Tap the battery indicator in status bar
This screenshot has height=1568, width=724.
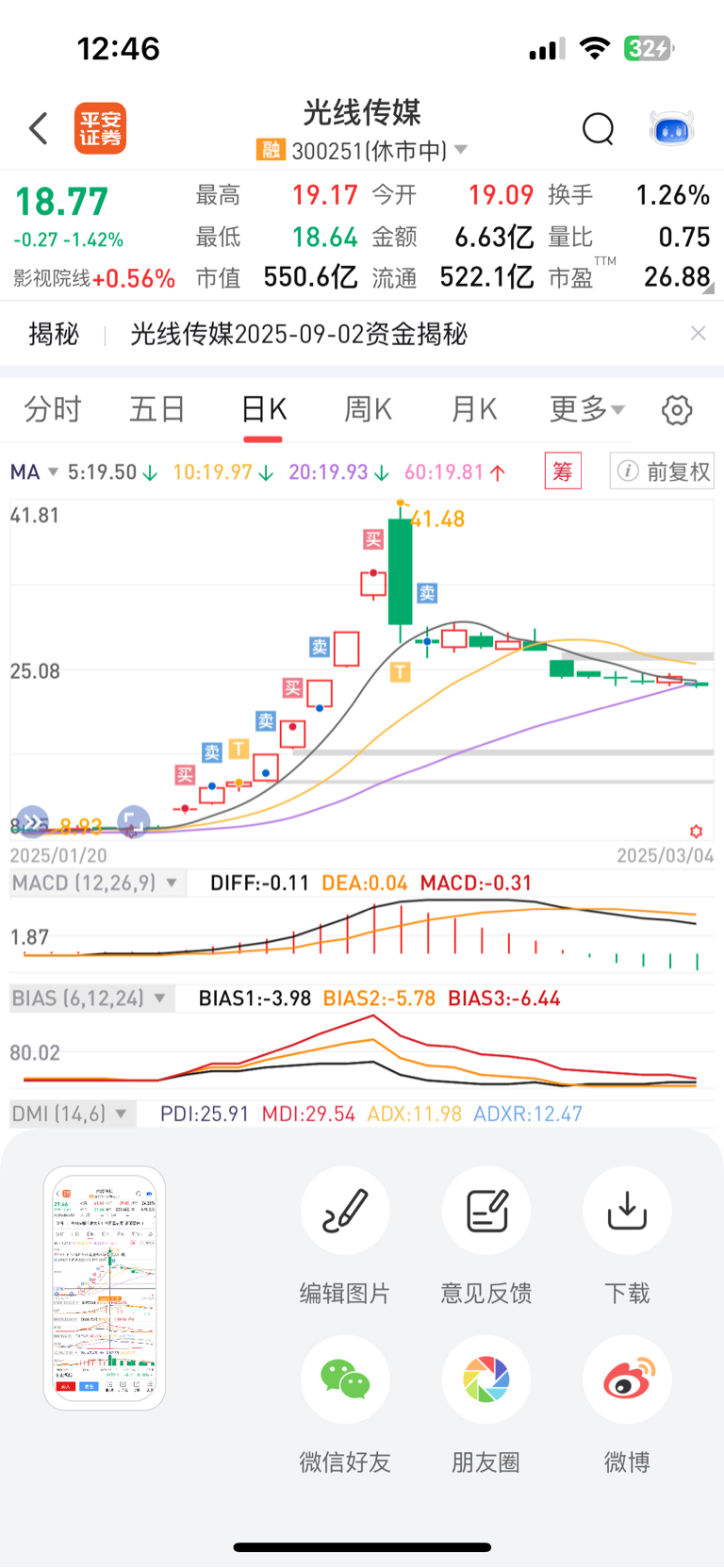(x=649, y=48)
